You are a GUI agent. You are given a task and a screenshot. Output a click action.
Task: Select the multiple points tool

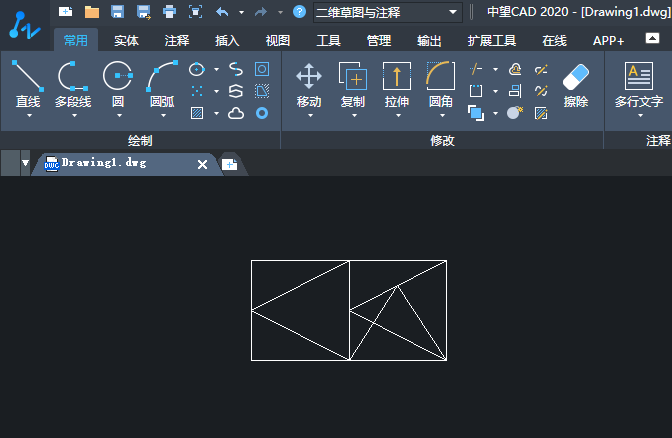tap(197, 91)
